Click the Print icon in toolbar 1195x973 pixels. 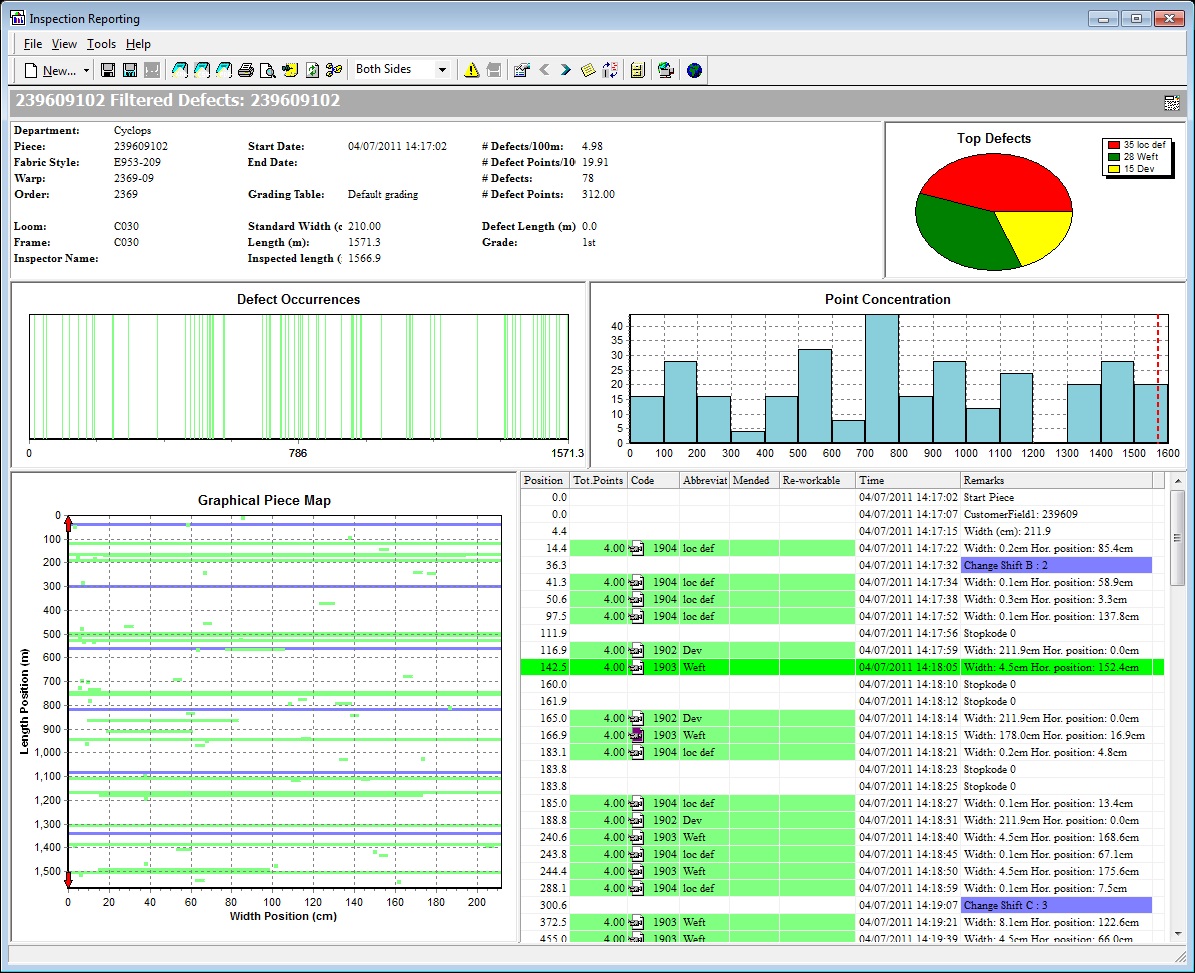click(246, 70)
